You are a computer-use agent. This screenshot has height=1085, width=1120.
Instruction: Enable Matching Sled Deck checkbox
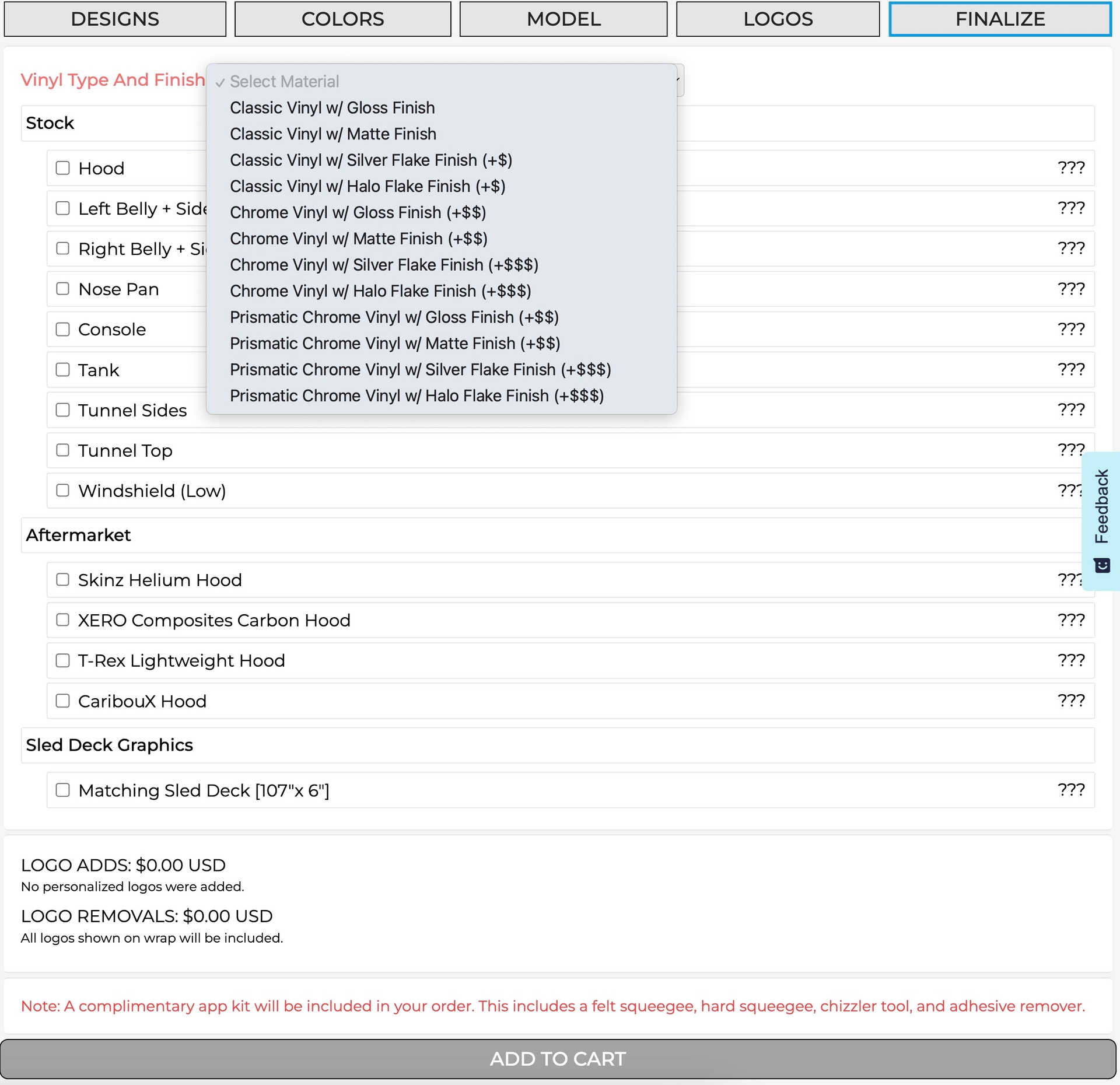(62, 790)
